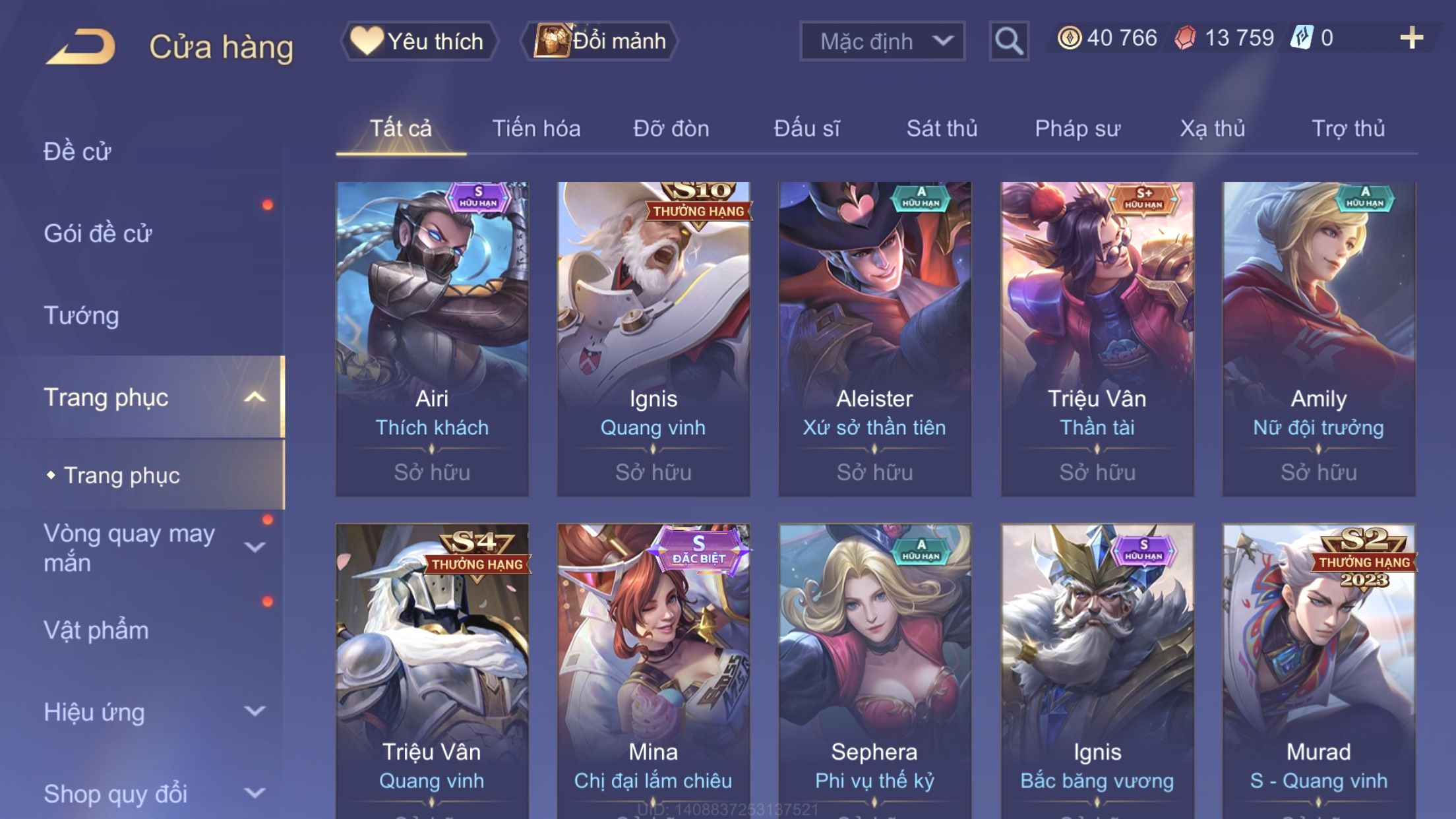Tap the plus icon to add currency
Screen dimensions: 1456x819
click(1411, 38)
